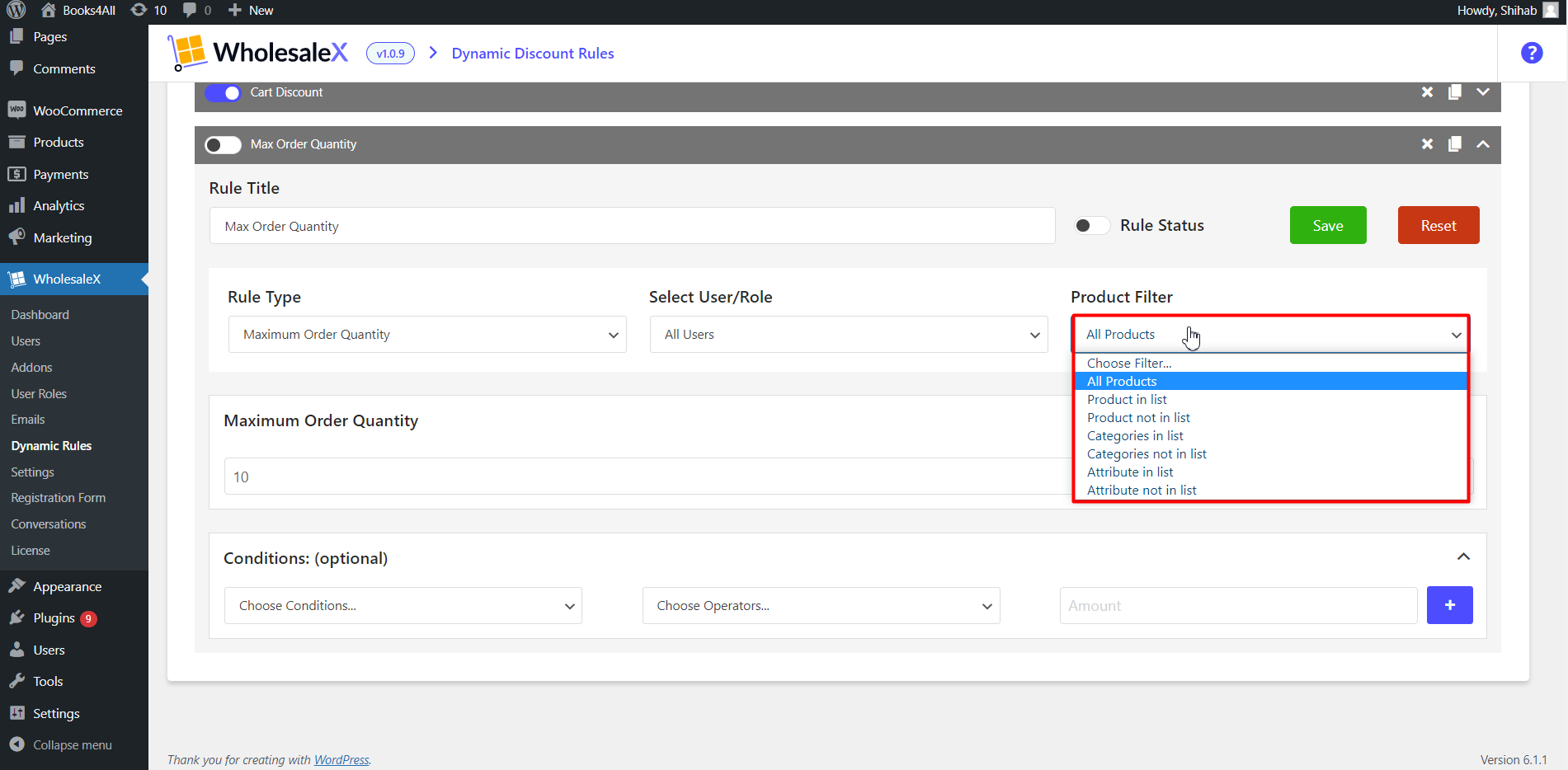The width and height of the screenshot is (1568, 770).
Task: Select 'Attribute not in list' option
Action: [1270, 490]
